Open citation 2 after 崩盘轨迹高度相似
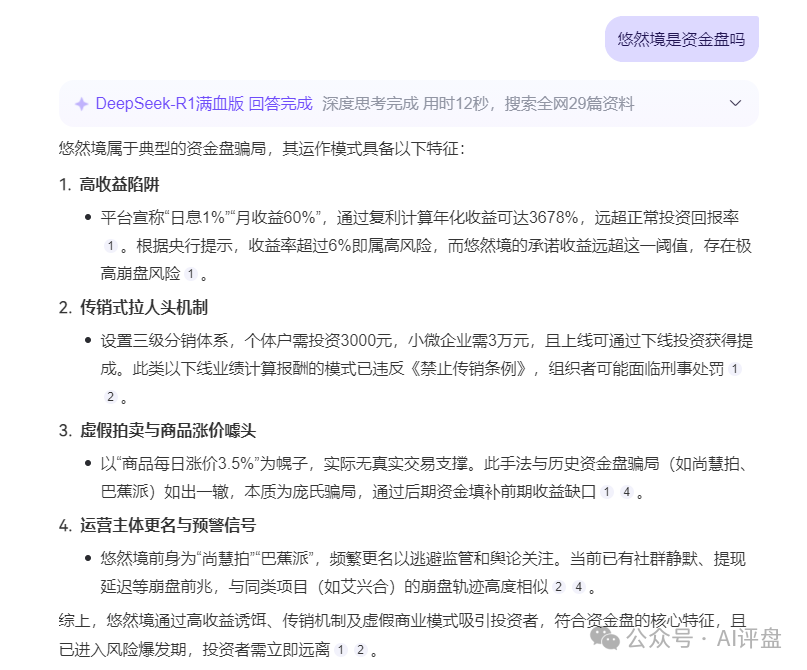807x670 pixels. 559,587
